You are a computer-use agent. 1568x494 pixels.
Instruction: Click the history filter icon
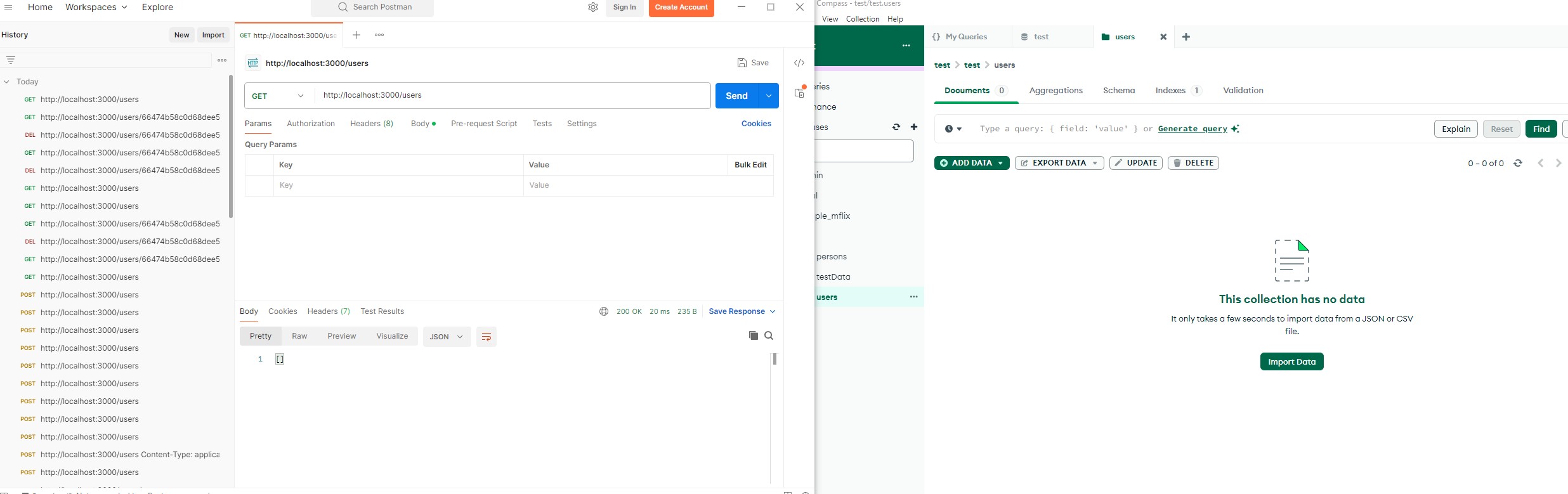point(11,60)
